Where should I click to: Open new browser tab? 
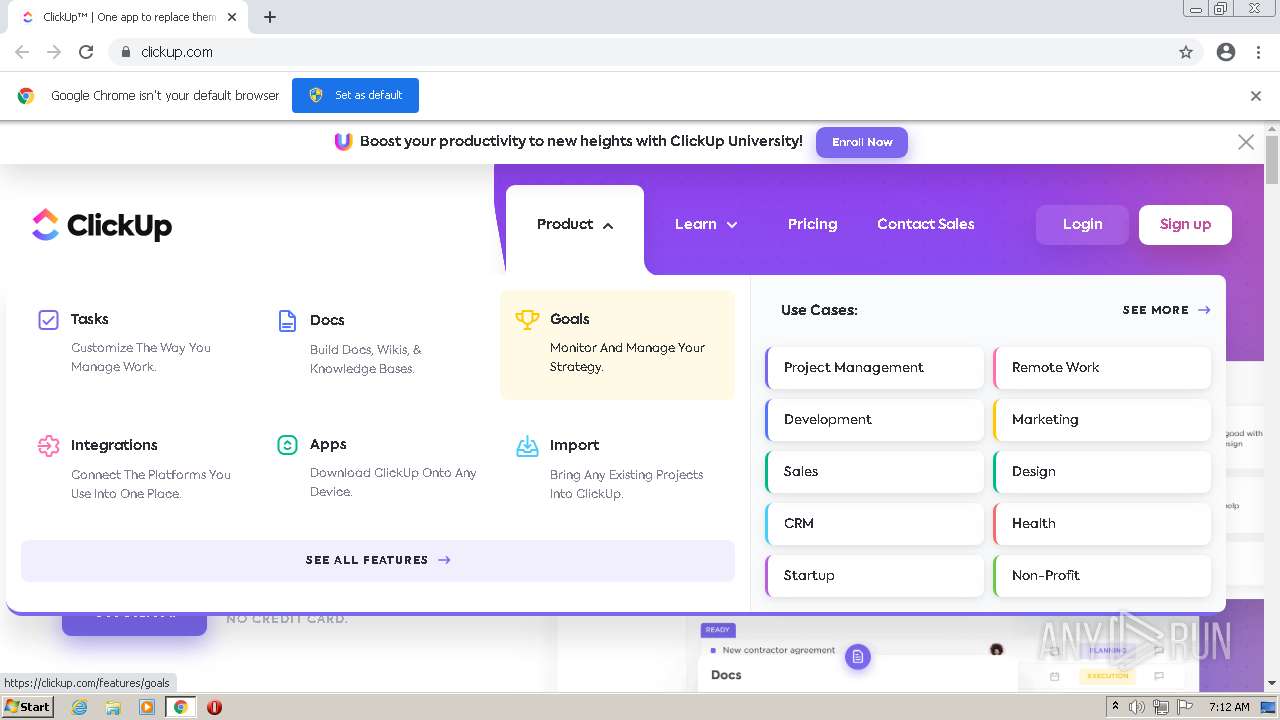click(270, 17)
